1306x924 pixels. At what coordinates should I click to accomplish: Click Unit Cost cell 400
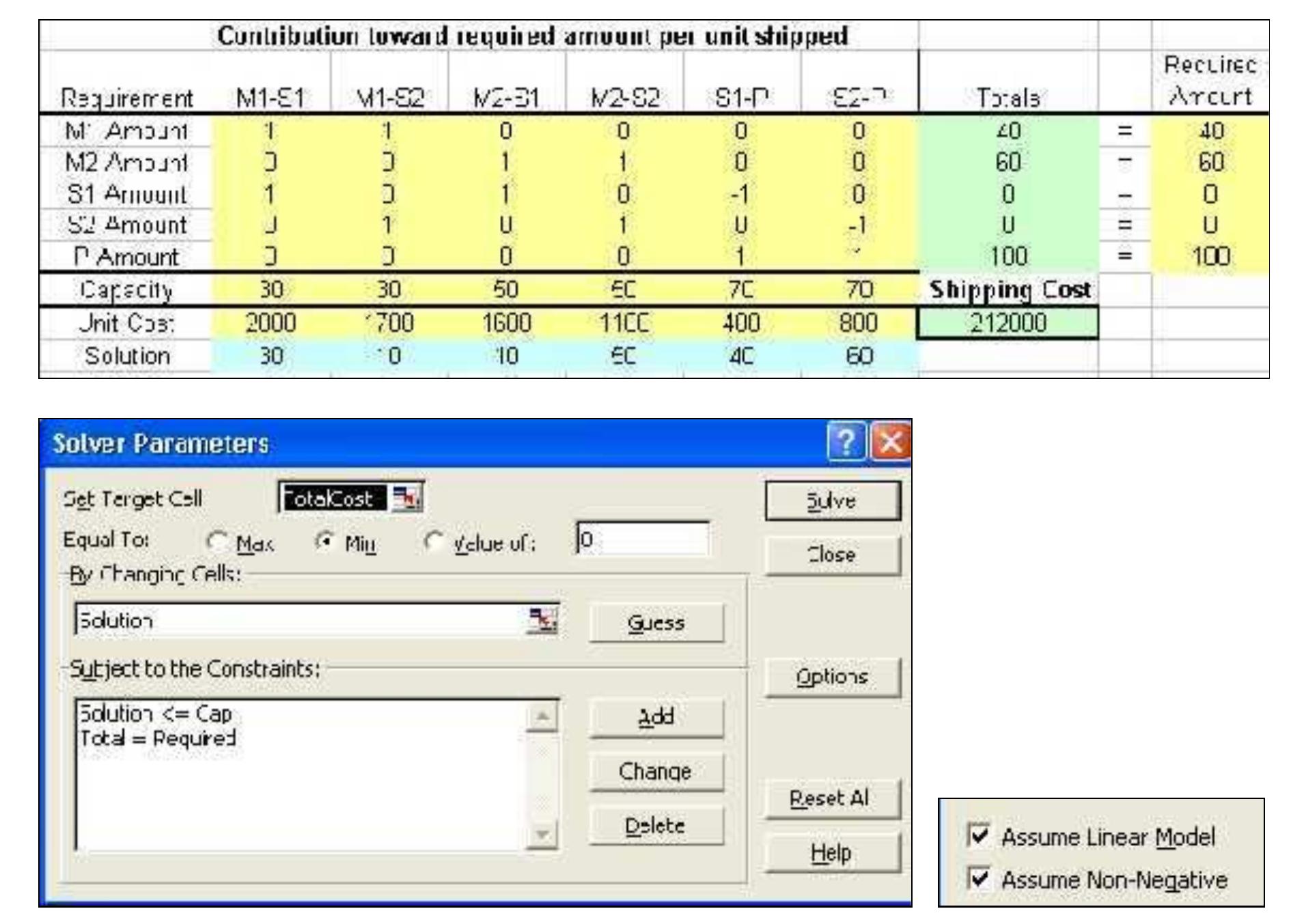pyautogui.click(x=741, y=323)
